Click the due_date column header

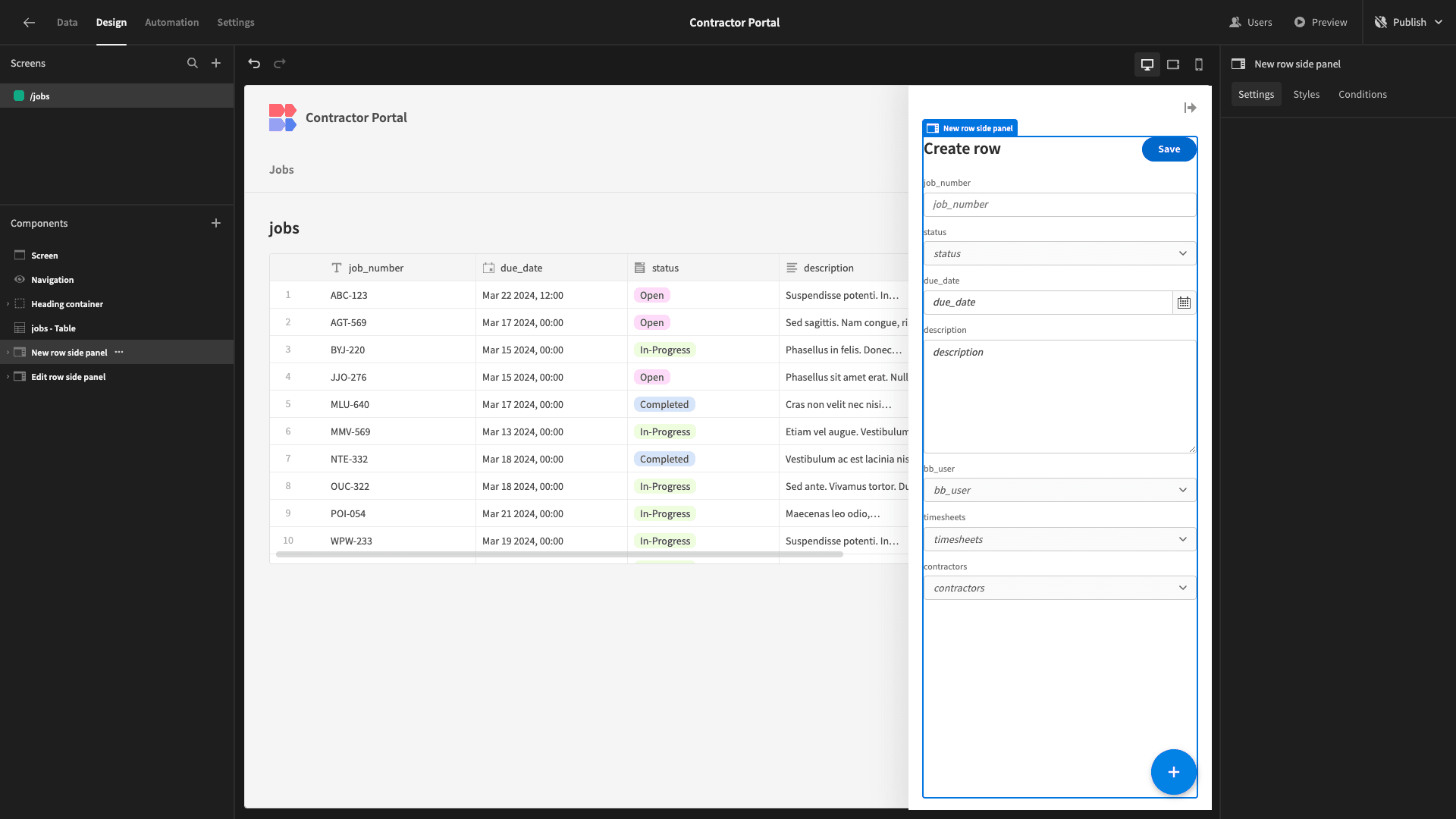click(x=551, y=268)
